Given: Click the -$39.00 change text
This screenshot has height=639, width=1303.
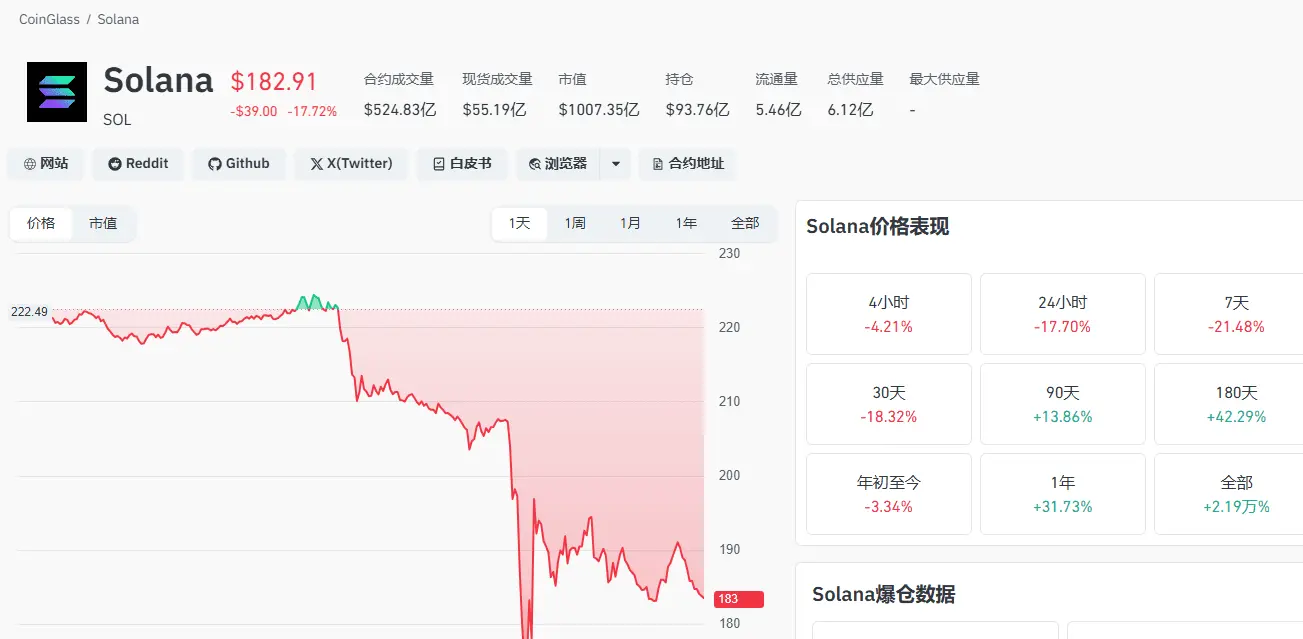Looking at the screenshot, I should coord(254,111).
